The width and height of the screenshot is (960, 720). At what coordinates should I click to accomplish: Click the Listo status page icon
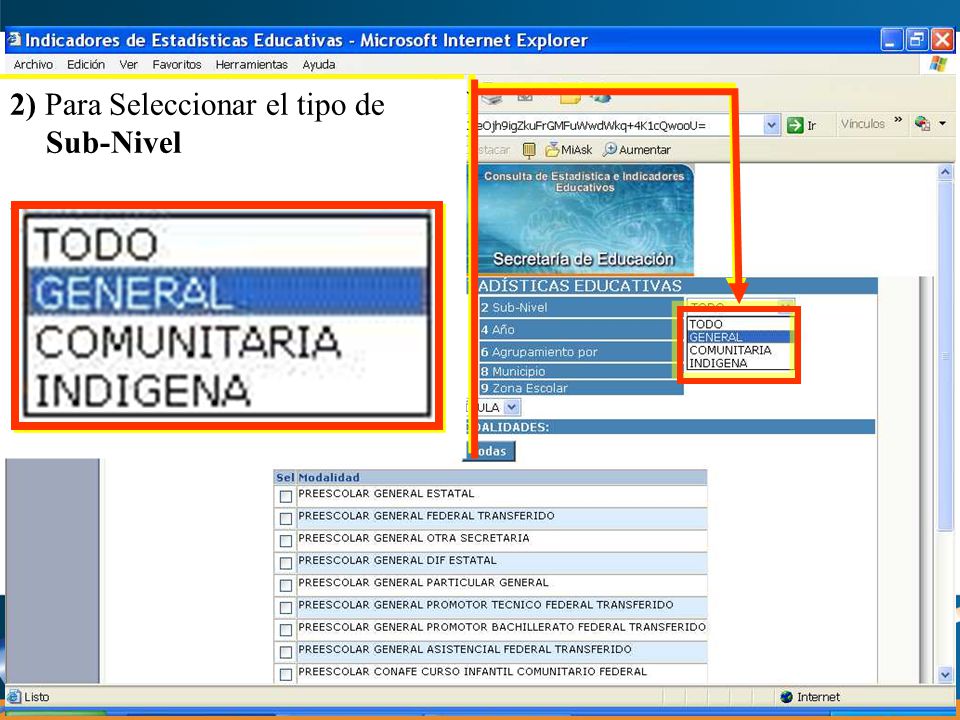coord(15,697)
